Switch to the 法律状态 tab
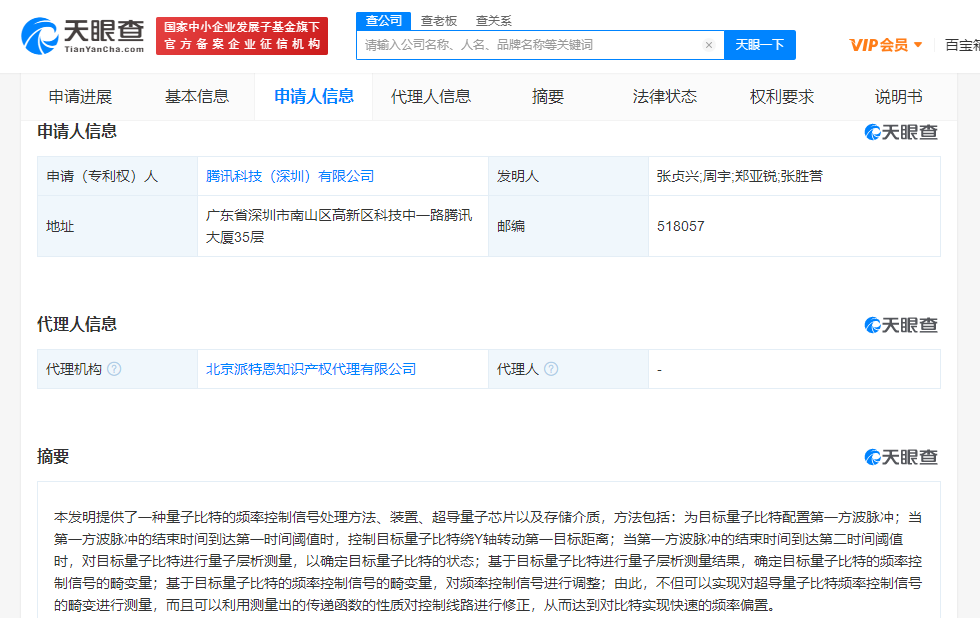The image size is (980, 618). 664,97
